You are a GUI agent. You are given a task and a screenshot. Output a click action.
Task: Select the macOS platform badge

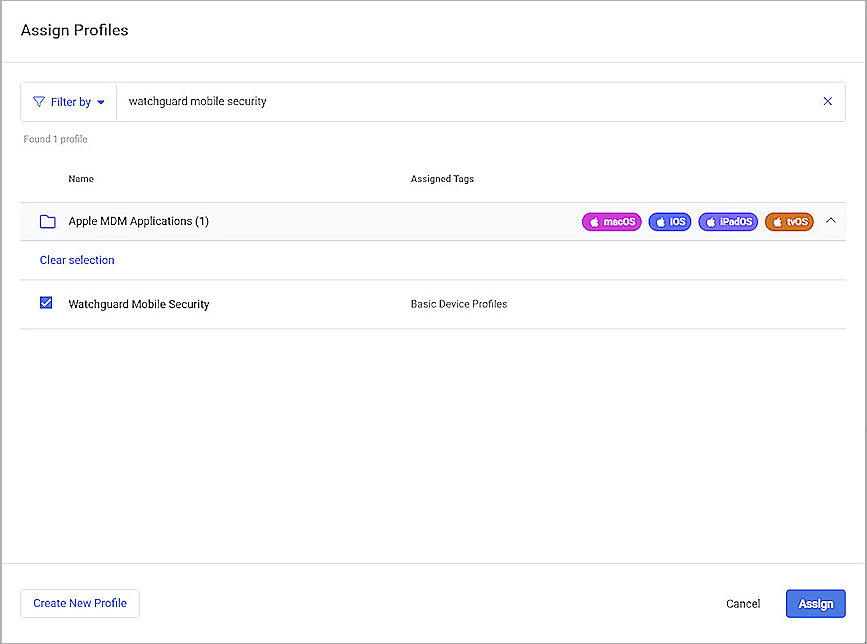(611, 221)
